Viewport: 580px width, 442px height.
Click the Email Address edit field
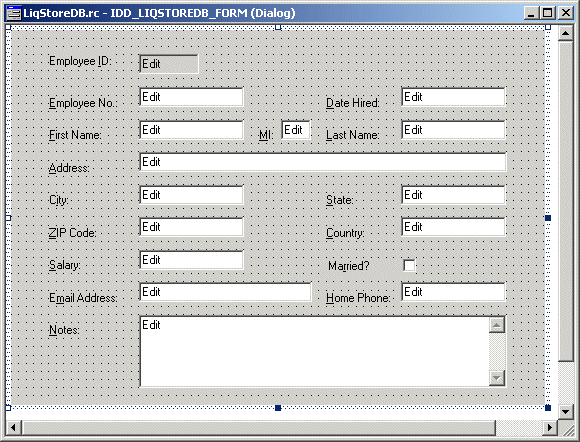click(225, 292)
